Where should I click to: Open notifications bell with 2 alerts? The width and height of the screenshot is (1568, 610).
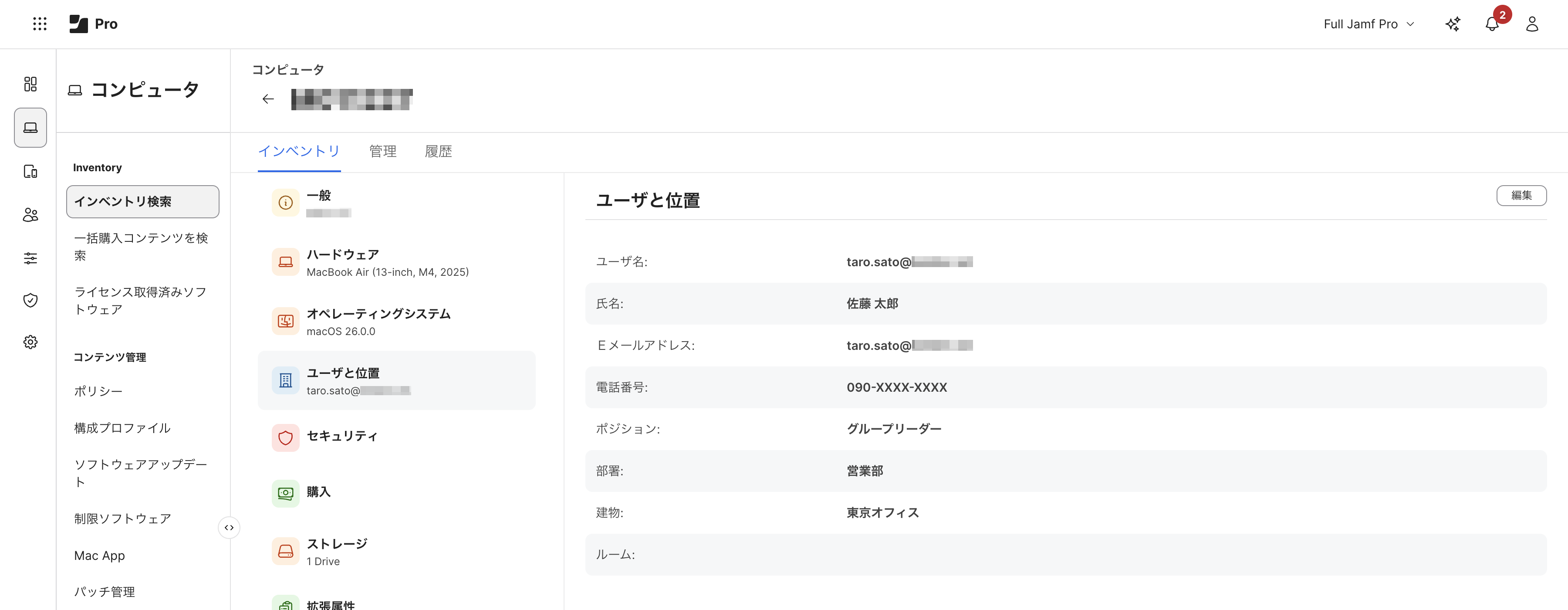[1492, 24]
